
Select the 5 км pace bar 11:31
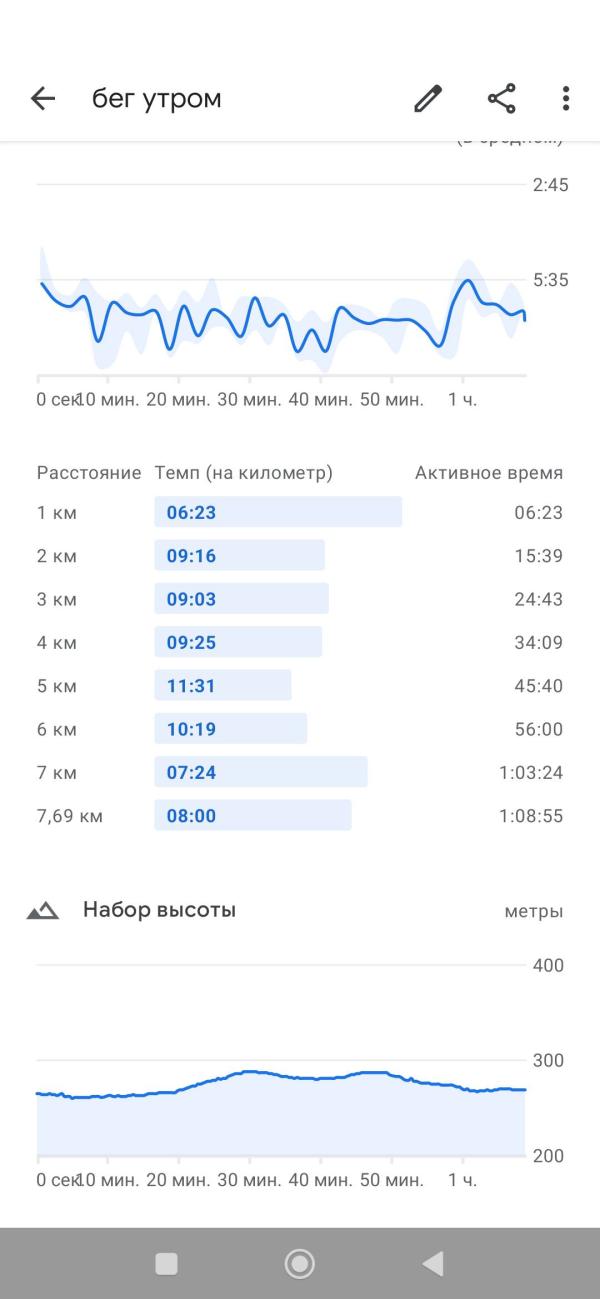pos(223,685)
